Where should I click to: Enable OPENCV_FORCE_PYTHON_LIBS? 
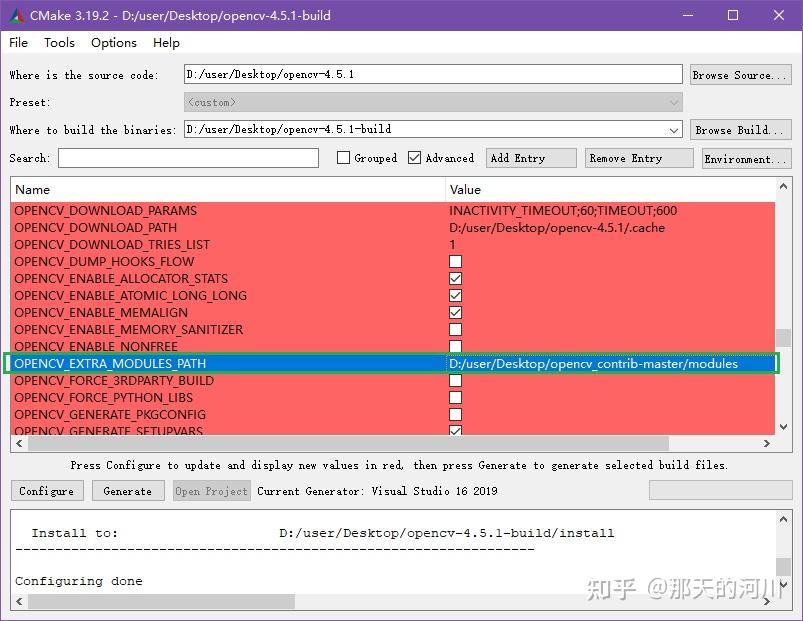coord(455,397)
